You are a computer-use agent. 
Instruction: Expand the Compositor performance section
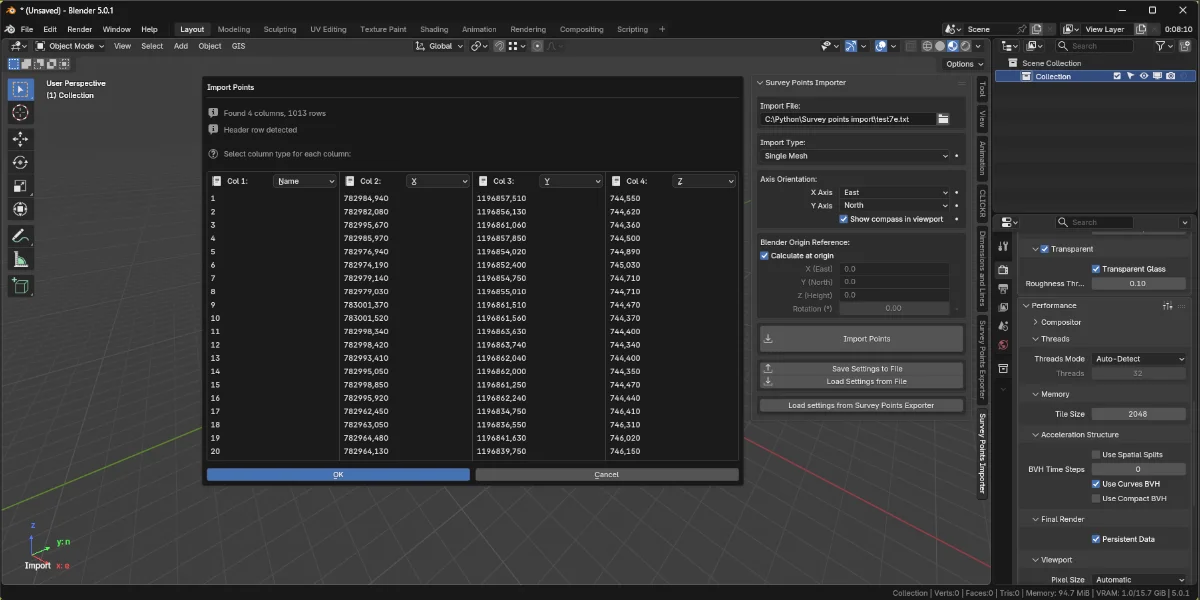[1057, 321]
